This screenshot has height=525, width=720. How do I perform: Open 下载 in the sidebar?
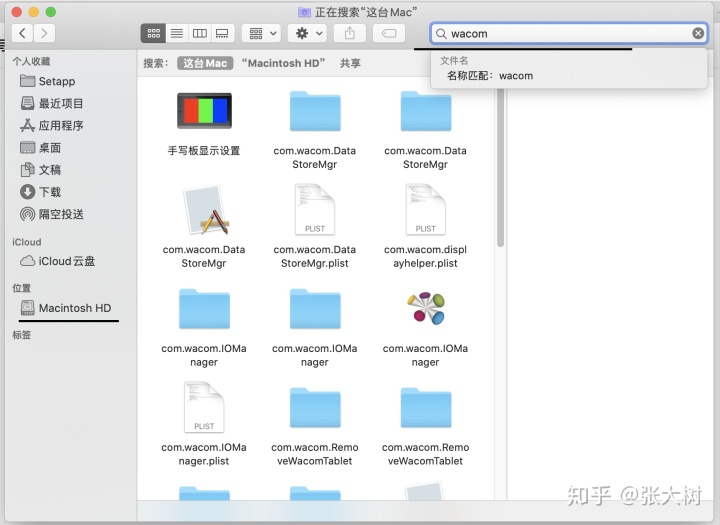pyautogui.click(x=41, y=192)
